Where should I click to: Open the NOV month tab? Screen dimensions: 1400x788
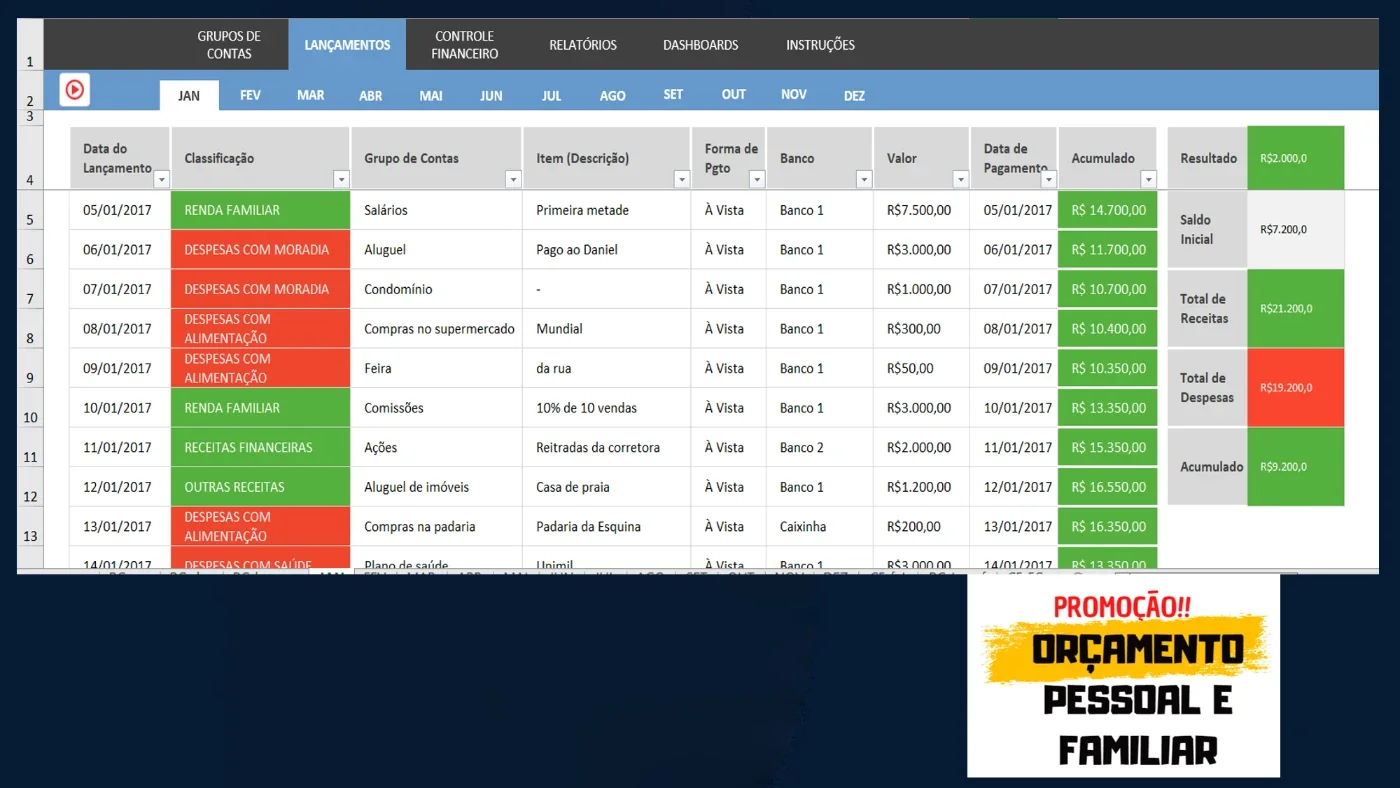pyautogui.click(x=794, y=94)
